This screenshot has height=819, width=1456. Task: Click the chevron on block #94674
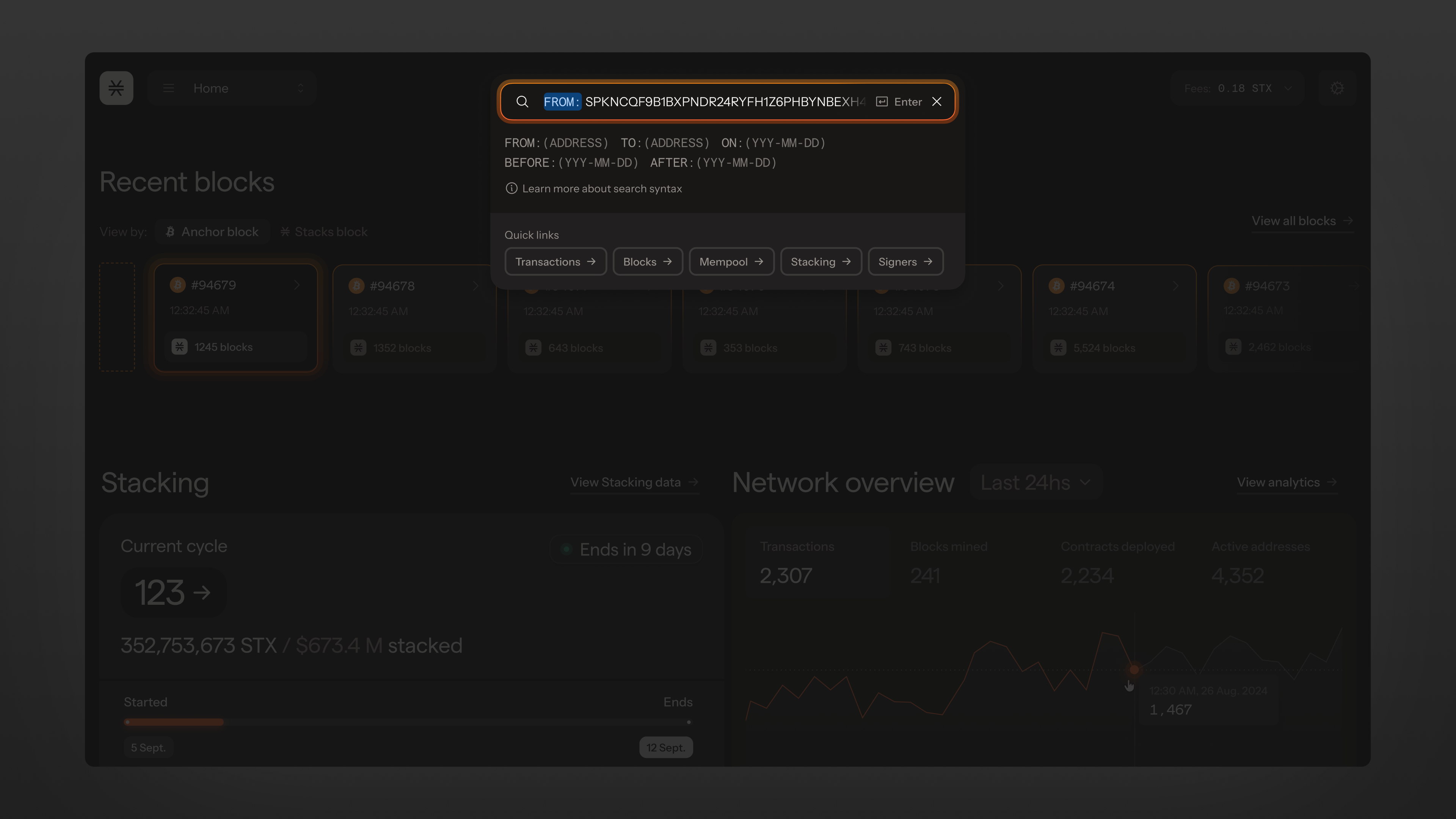point(1176,286)
